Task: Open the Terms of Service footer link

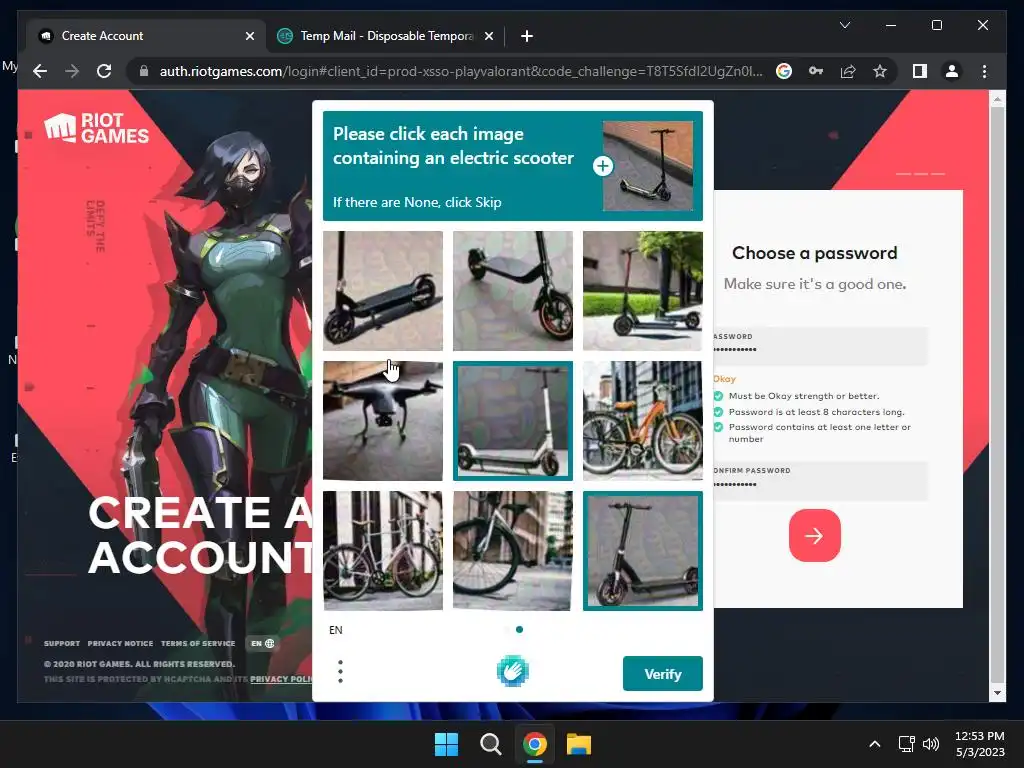Action: pyautogui.click(x=198, y=643)
